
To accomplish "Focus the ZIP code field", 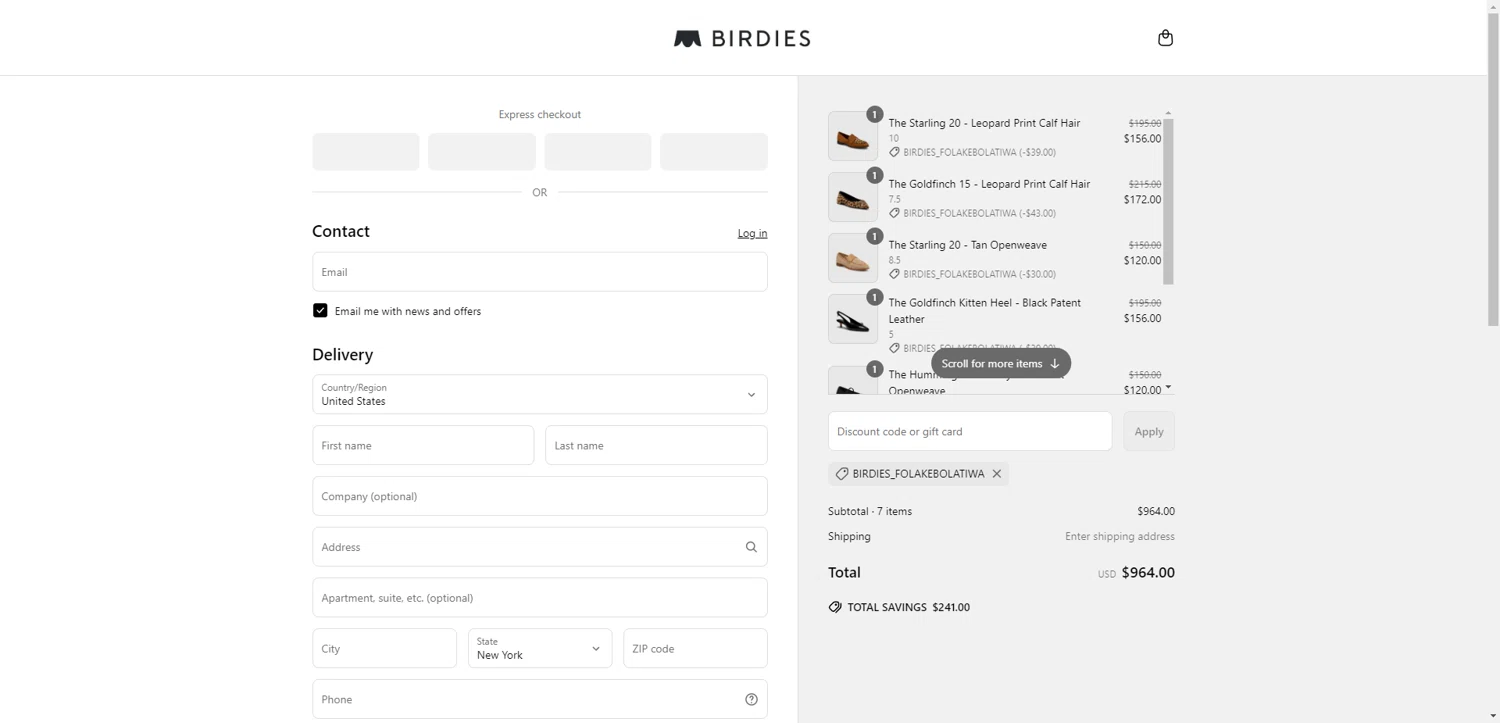I will [x=695, y=649].
